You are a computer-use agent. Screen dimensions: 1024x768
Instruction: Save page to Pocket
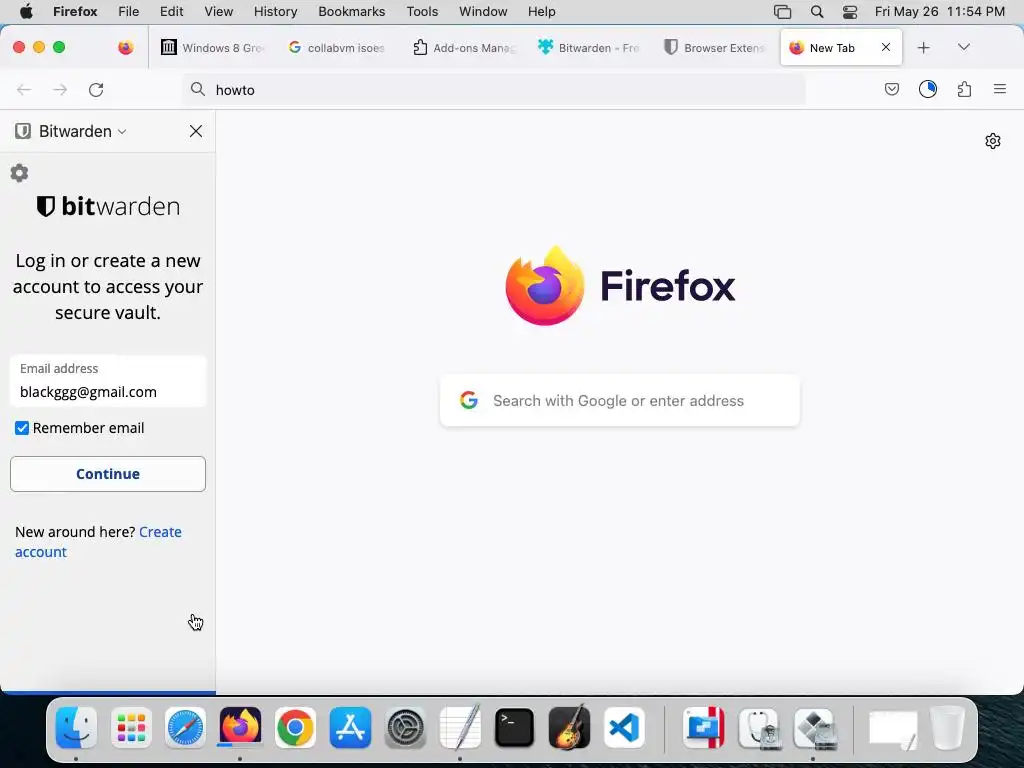(891, 89)
